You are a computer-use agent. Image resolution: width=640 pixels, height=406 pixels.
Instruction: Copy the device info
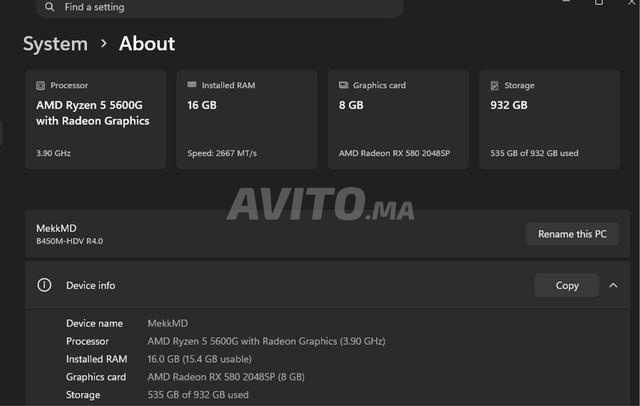[567, 285]
